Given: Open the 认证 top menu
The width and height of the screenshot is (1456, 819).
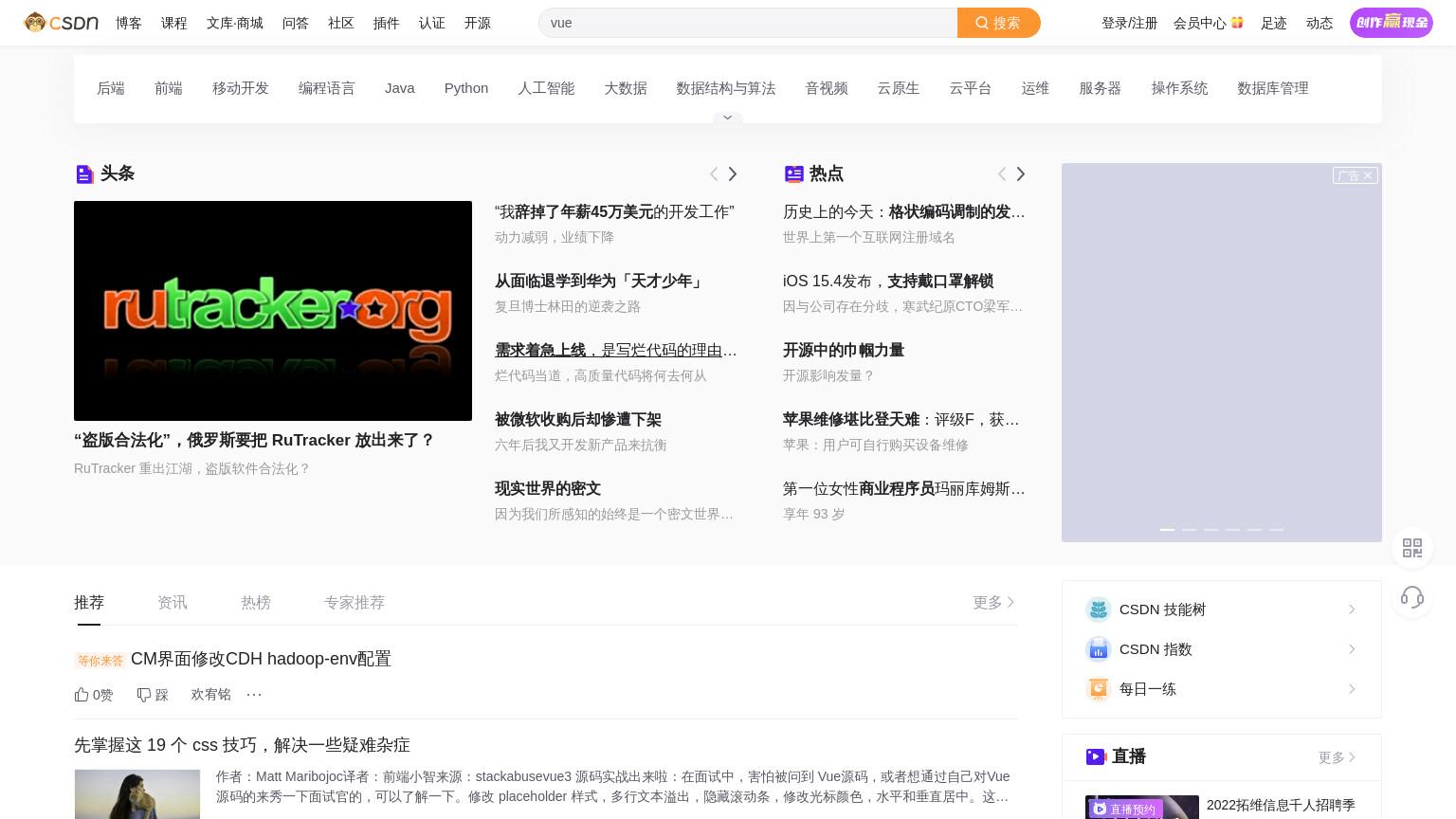Looking at the screenshot, I should click(x=432, y=23).
